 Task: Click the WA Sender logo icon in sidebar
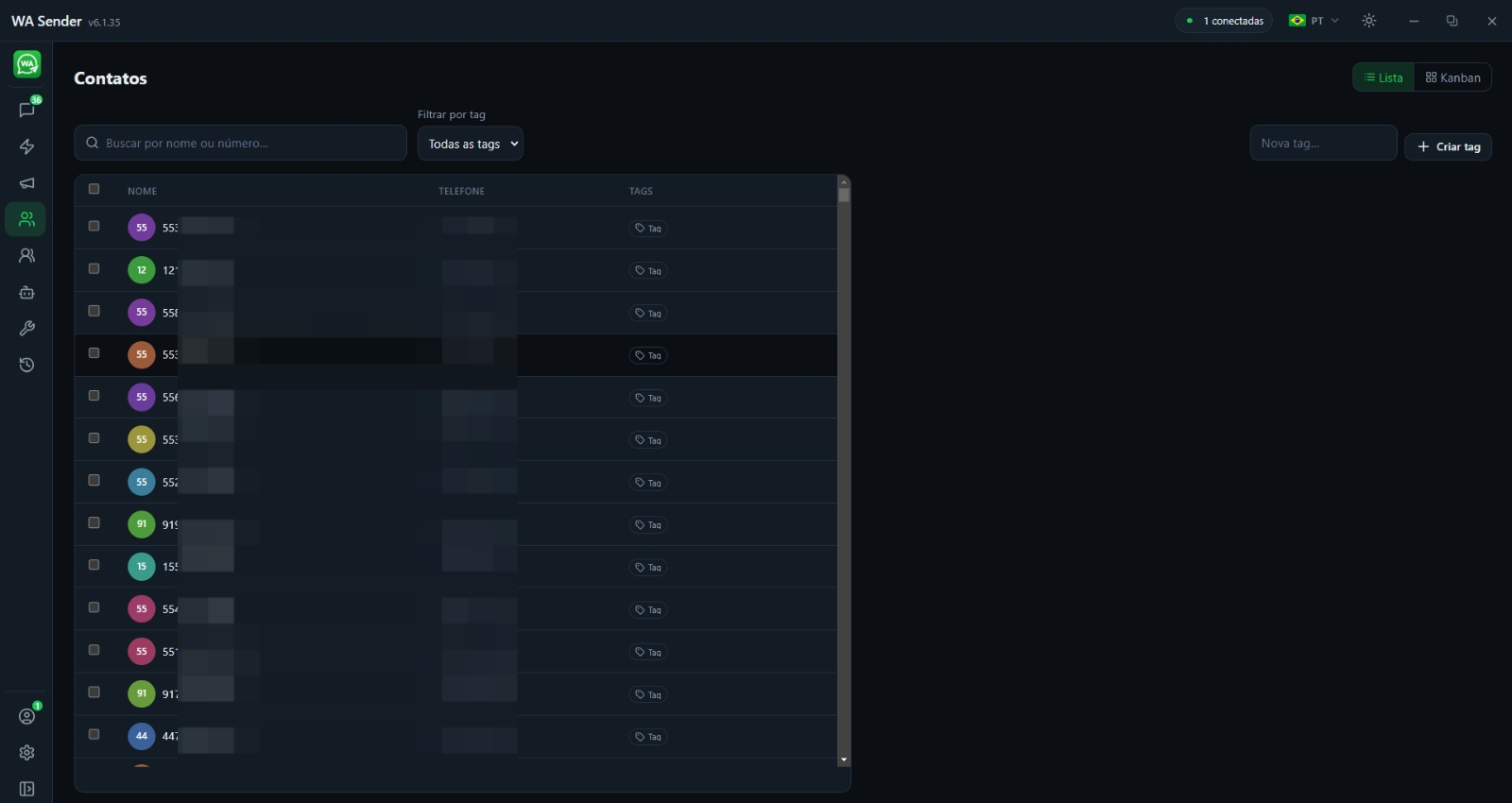click(27, 64)
